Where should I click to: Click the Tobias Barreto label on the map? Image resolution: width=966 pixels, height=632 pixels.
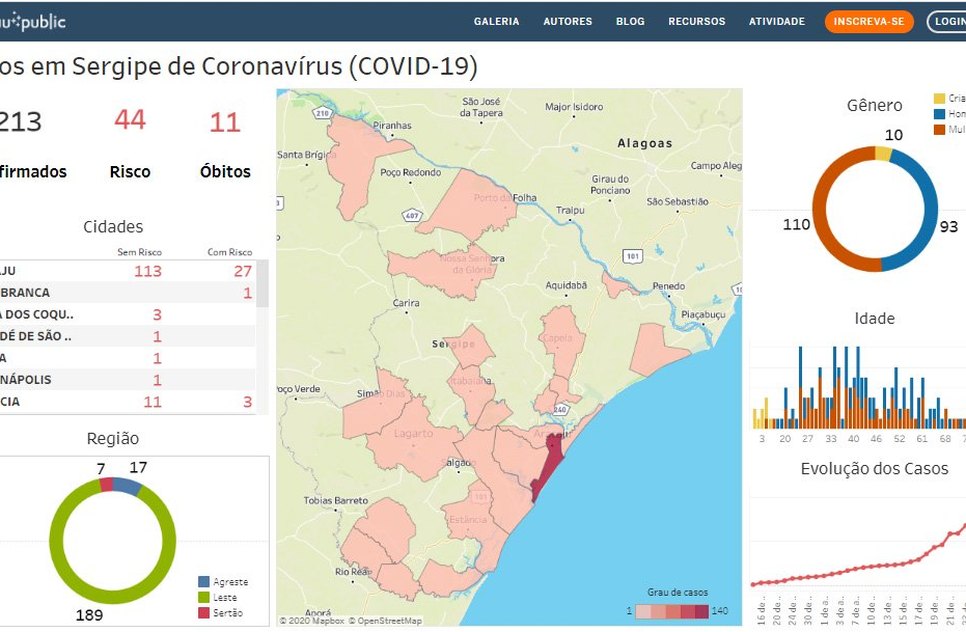coord(336,501)
